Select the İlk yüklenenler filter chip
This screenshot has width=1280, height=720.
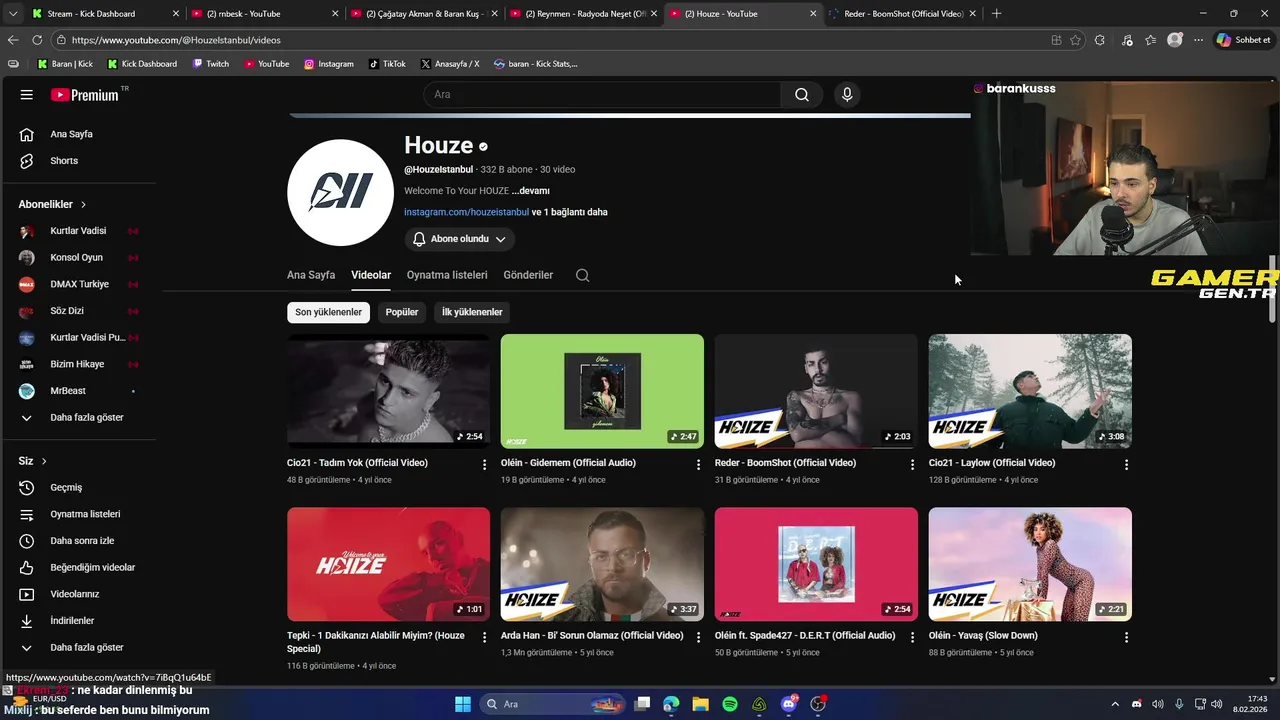pos(472,312)
